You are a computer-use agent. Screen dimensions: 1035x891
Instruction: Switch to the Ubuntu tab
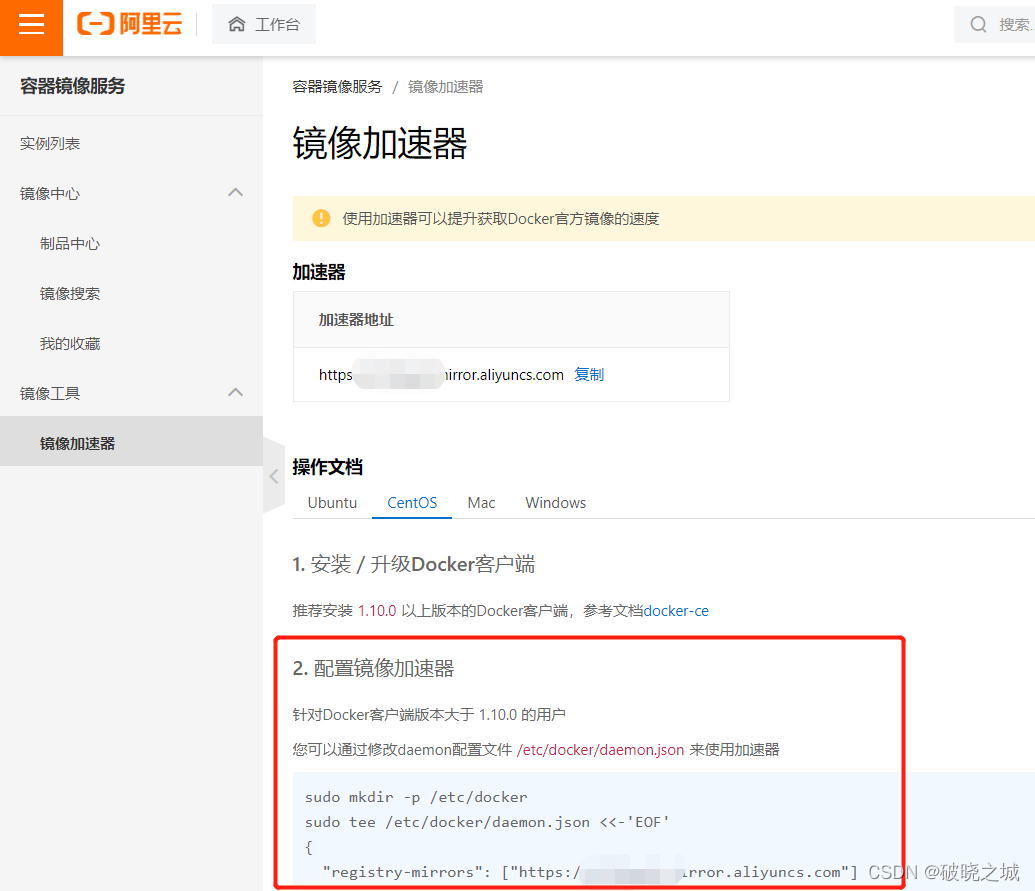(x=332, y=503)
